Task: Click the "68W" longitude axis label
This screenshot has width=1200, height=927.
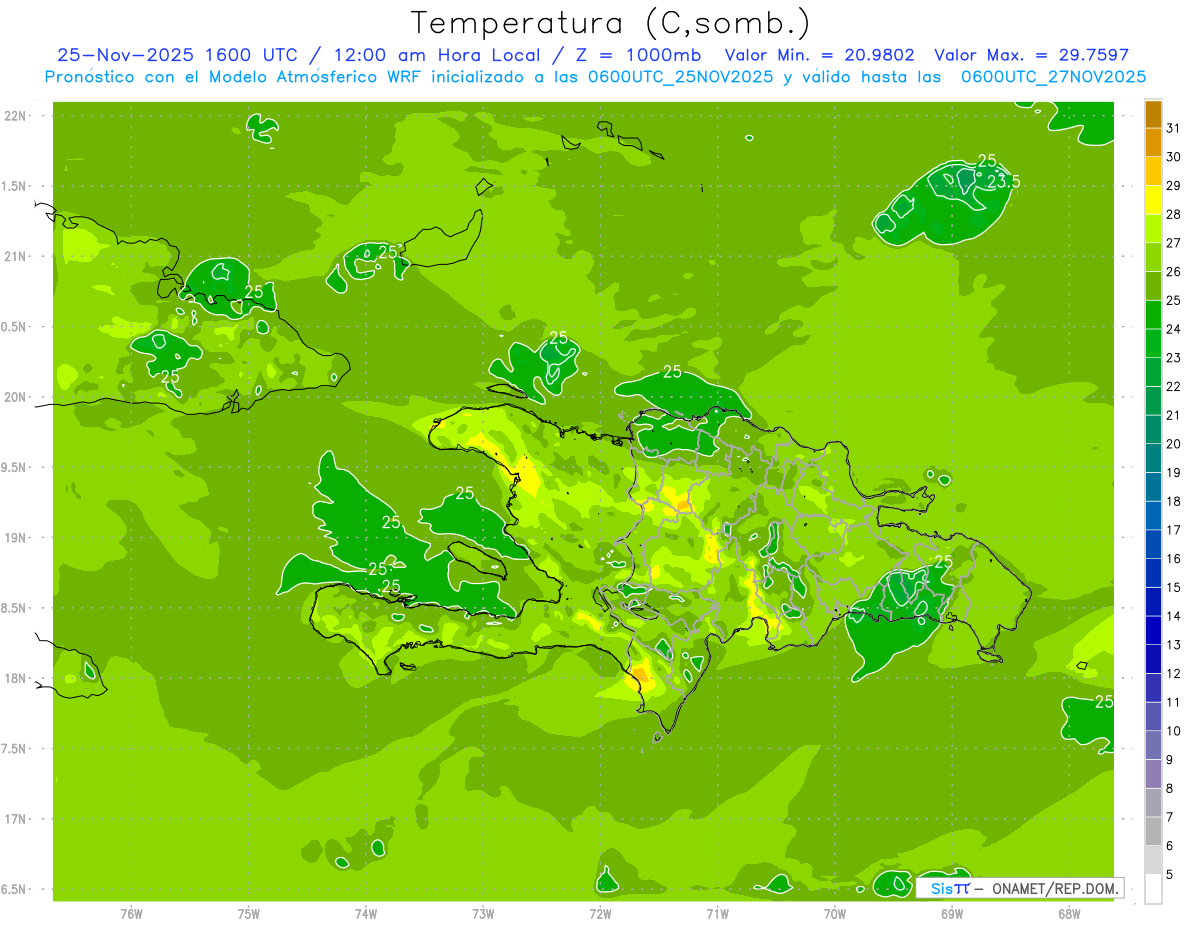Action: (x=1069, y=914)
